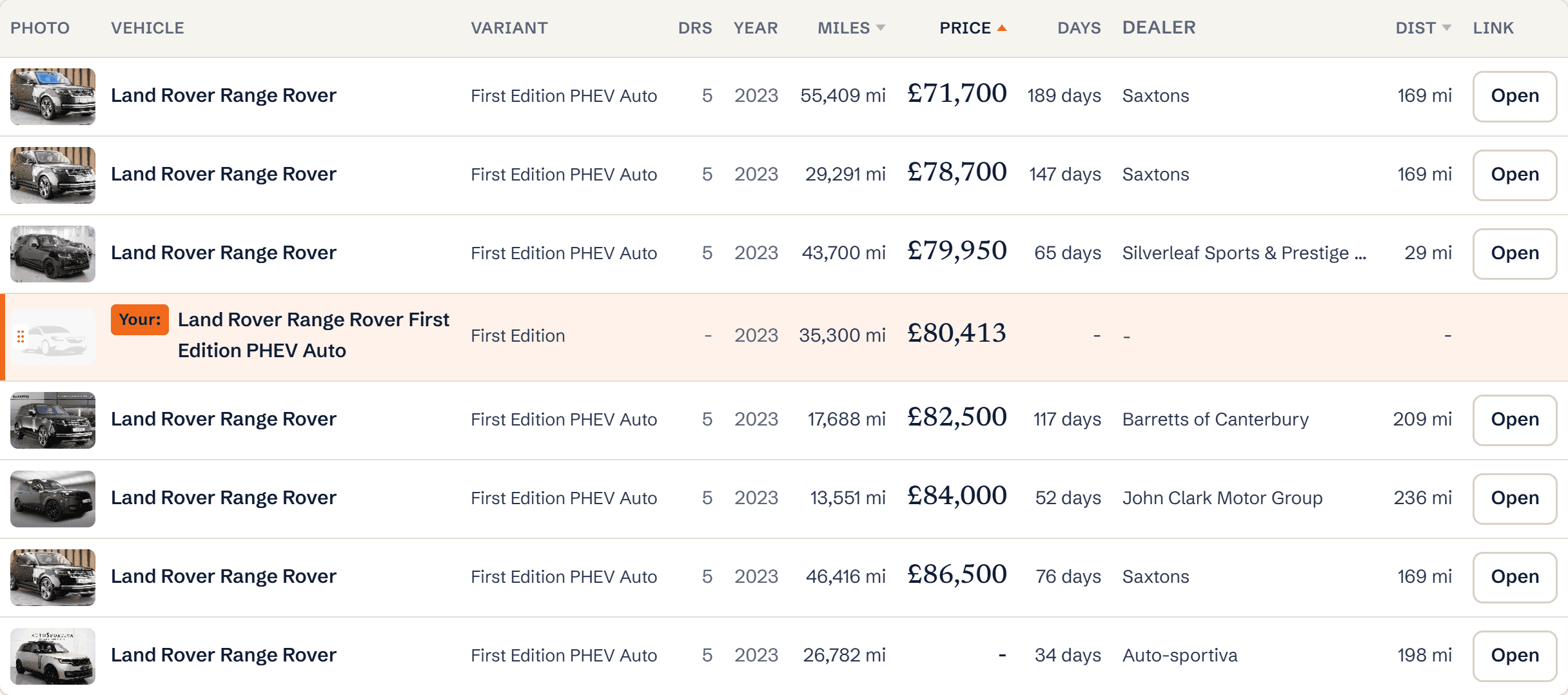Screen dimensions: 1568x695
Task: Click the 'Silverleaf Sports & Prestige ...' dealer name
Action: 1244,253
